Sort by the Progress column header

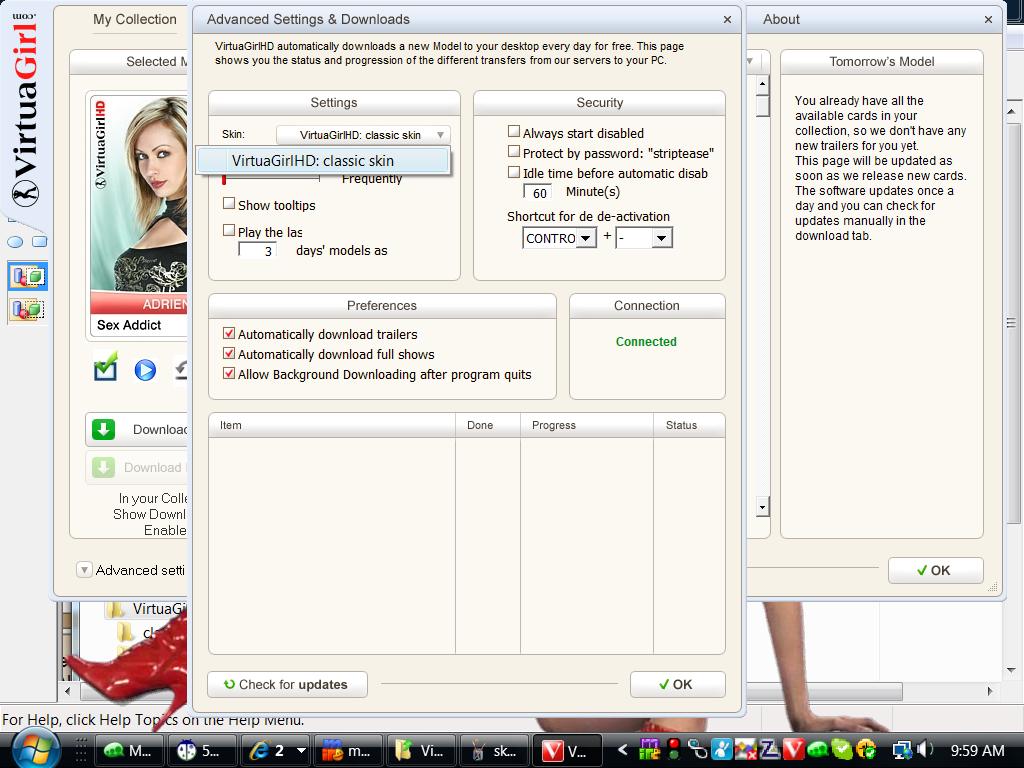tap(586, 425)
